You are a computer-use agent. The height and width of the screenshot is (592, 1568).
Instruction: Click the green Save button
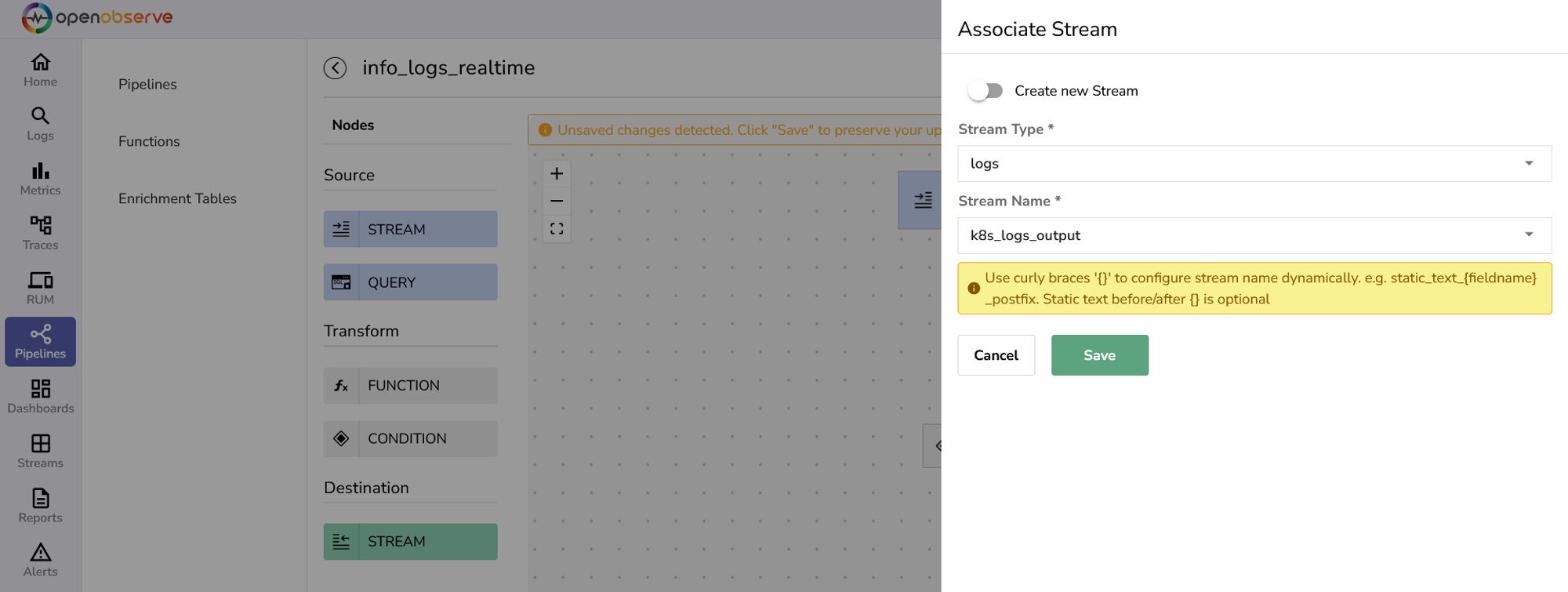coord(1099,355)
